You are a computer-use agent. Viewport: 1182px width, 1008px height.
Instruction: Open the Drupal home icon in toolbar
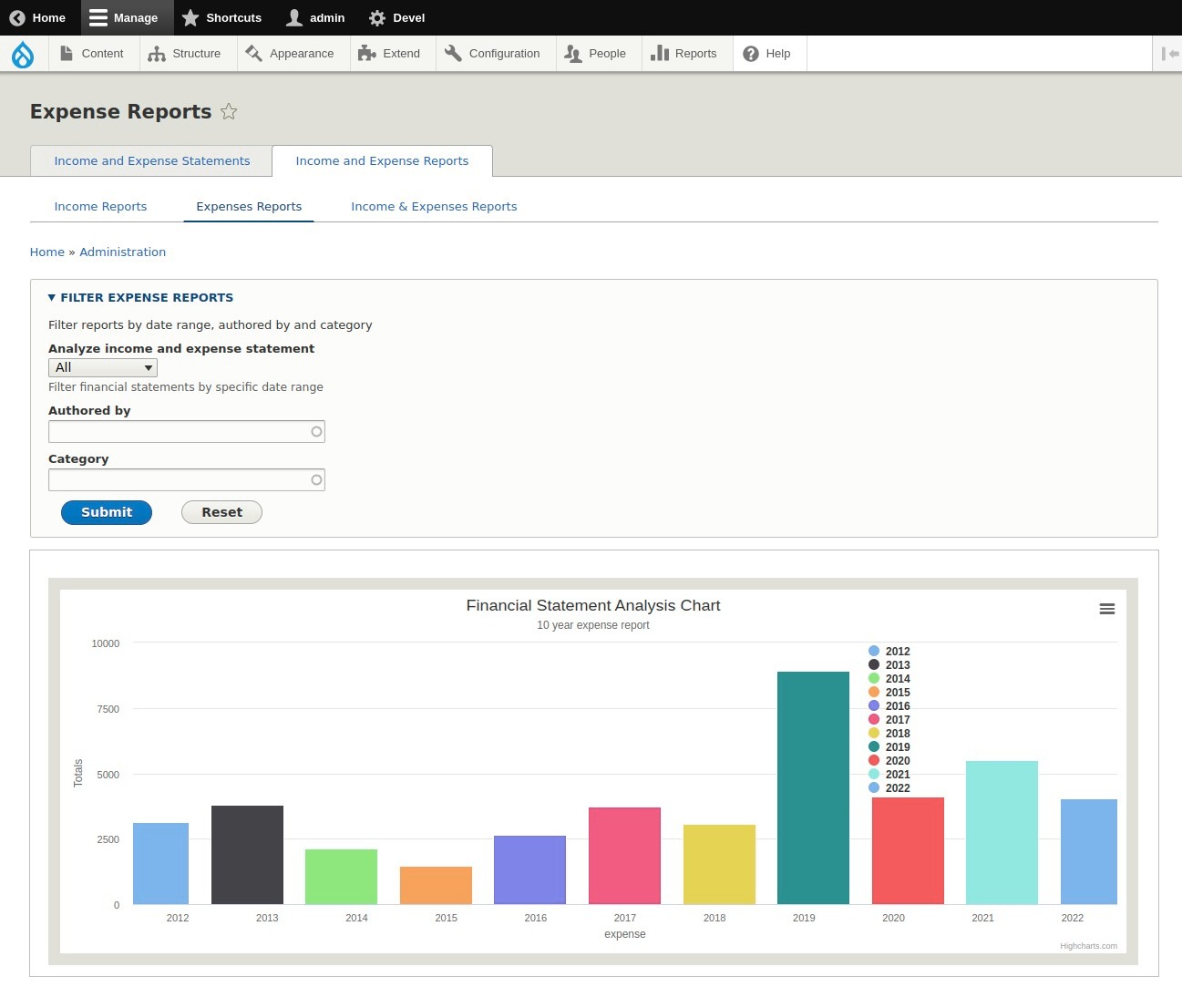(23, 53)
